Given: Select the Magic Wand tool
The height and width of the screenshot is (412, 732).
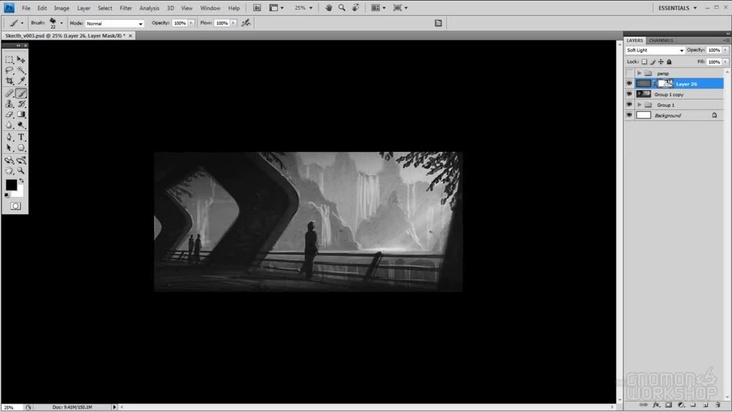Looking at the screenshot, I should click(21, 70).
